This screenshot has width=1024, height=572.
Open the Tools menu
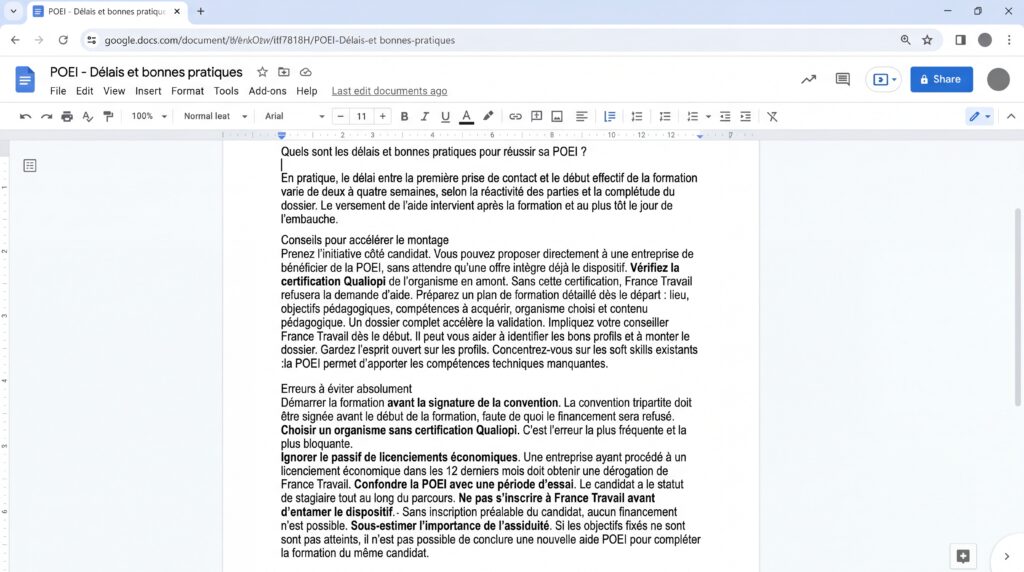click(226, 91)
